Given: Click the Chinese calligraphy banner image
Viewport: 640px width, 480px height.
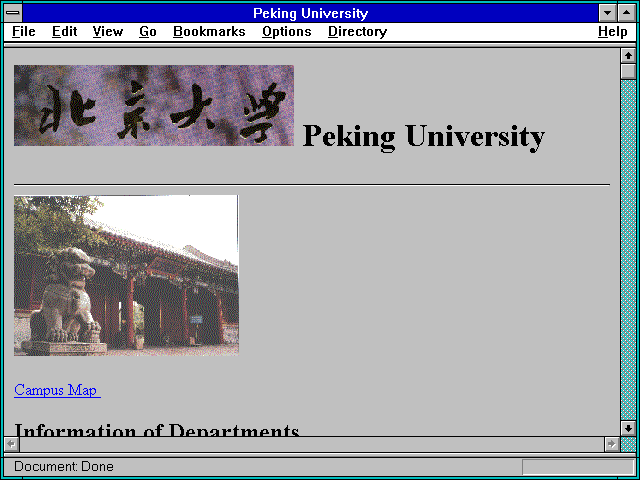Looking at the screenshot, I should 154,105.
